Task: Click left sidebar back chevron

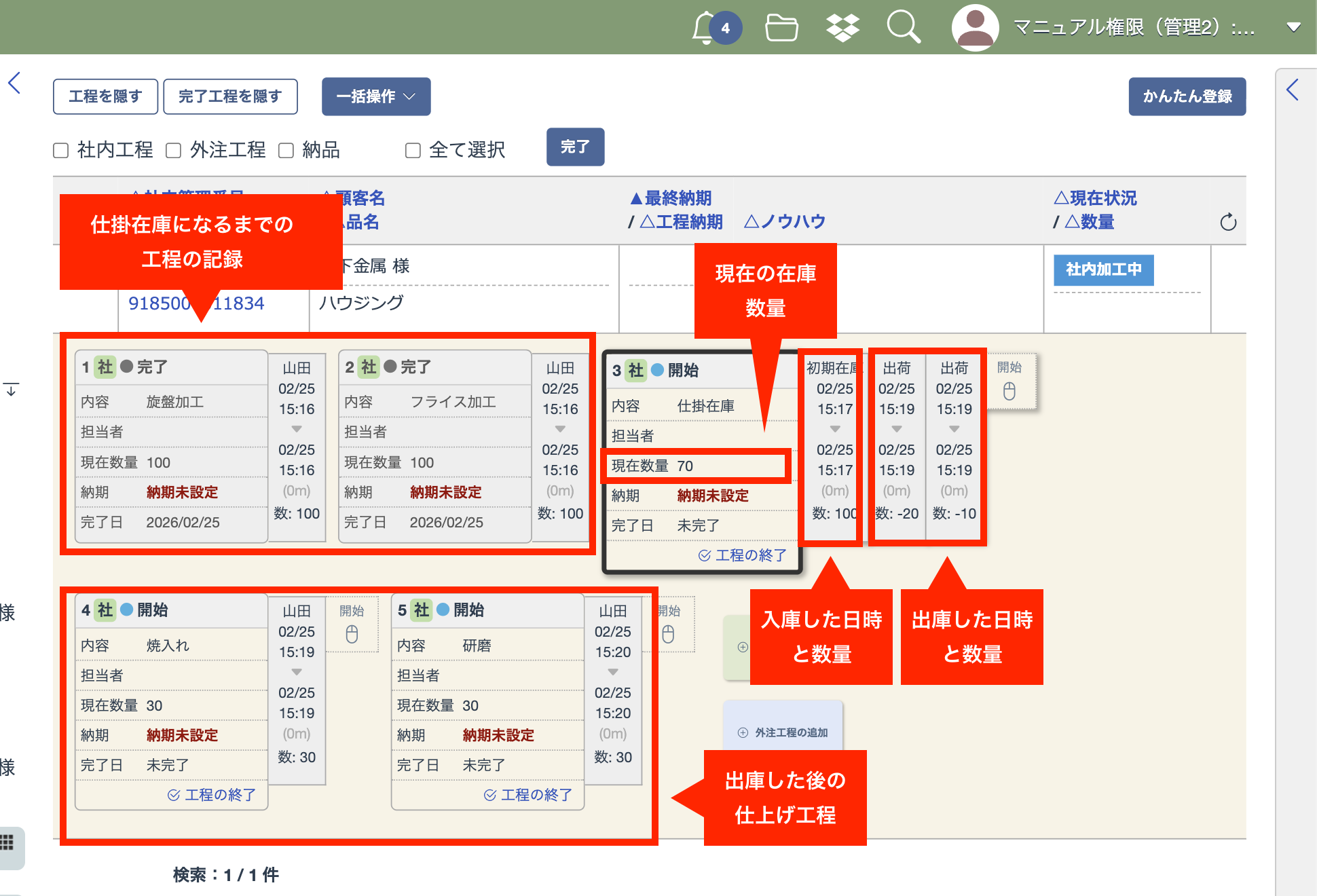Action: (x=15, y=83)
